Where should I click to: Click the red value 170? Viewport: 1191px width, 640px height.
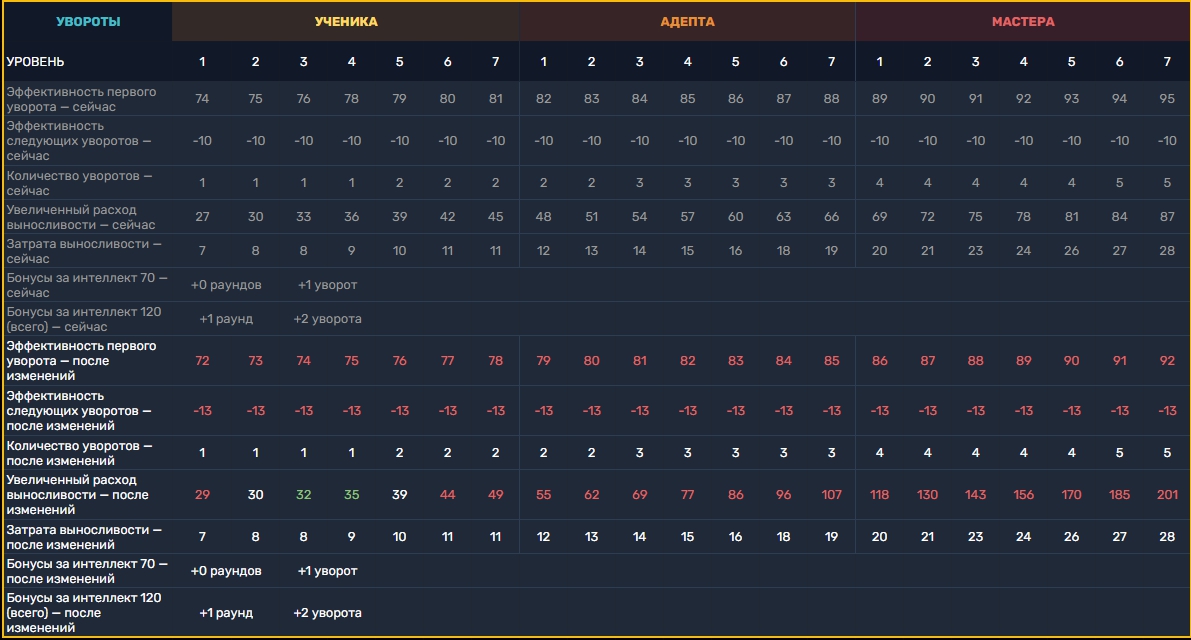tap(1071, 495)
